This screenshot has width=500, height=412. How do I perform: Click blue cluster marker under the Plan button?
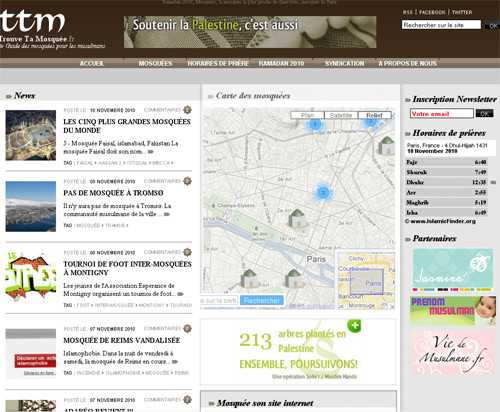point(314,125)
